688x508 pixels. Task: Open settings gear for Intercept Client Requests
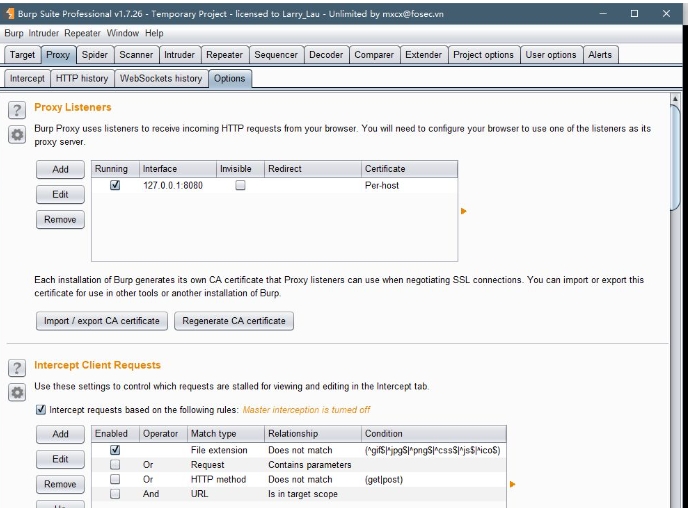[x=17, y=392]
